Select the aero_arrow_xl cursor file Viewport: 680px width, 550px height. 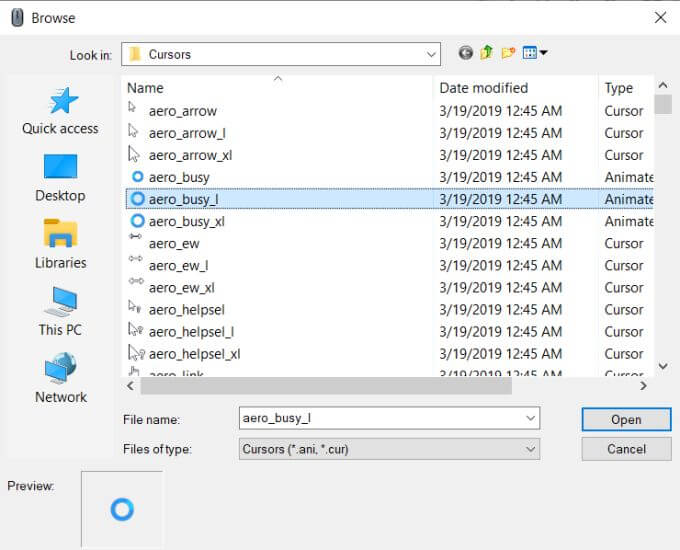[x=190, y=155]
